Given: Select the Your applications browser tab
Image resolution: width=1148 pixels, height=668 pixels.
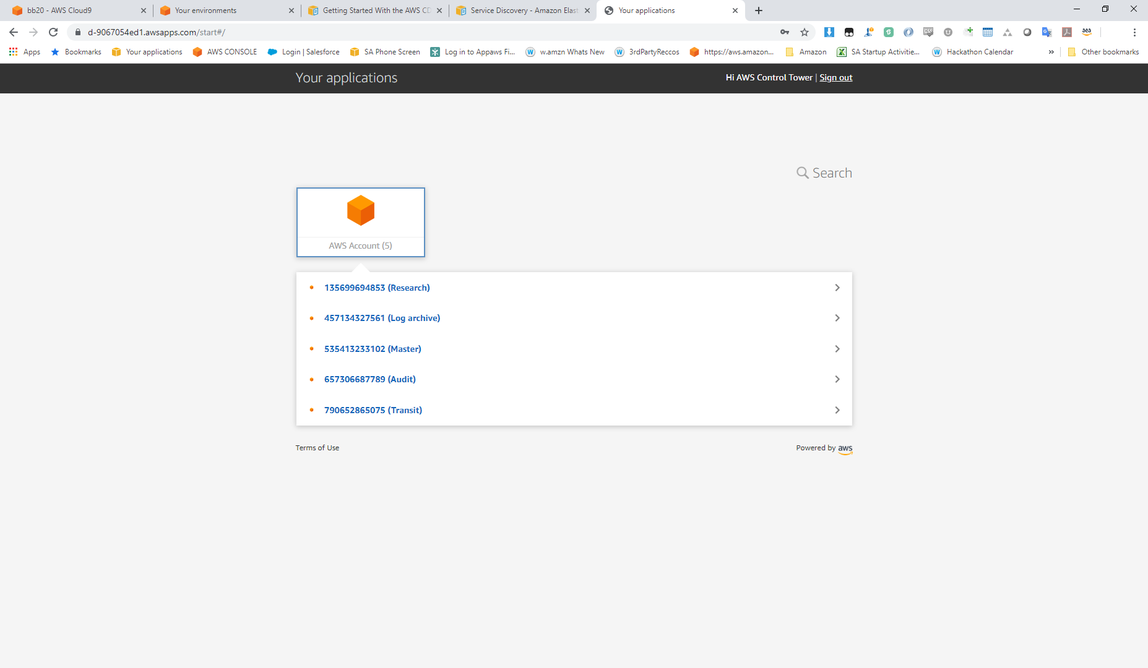Looking at the screenshot, I should pyautogui.click(x=671, y=10).
